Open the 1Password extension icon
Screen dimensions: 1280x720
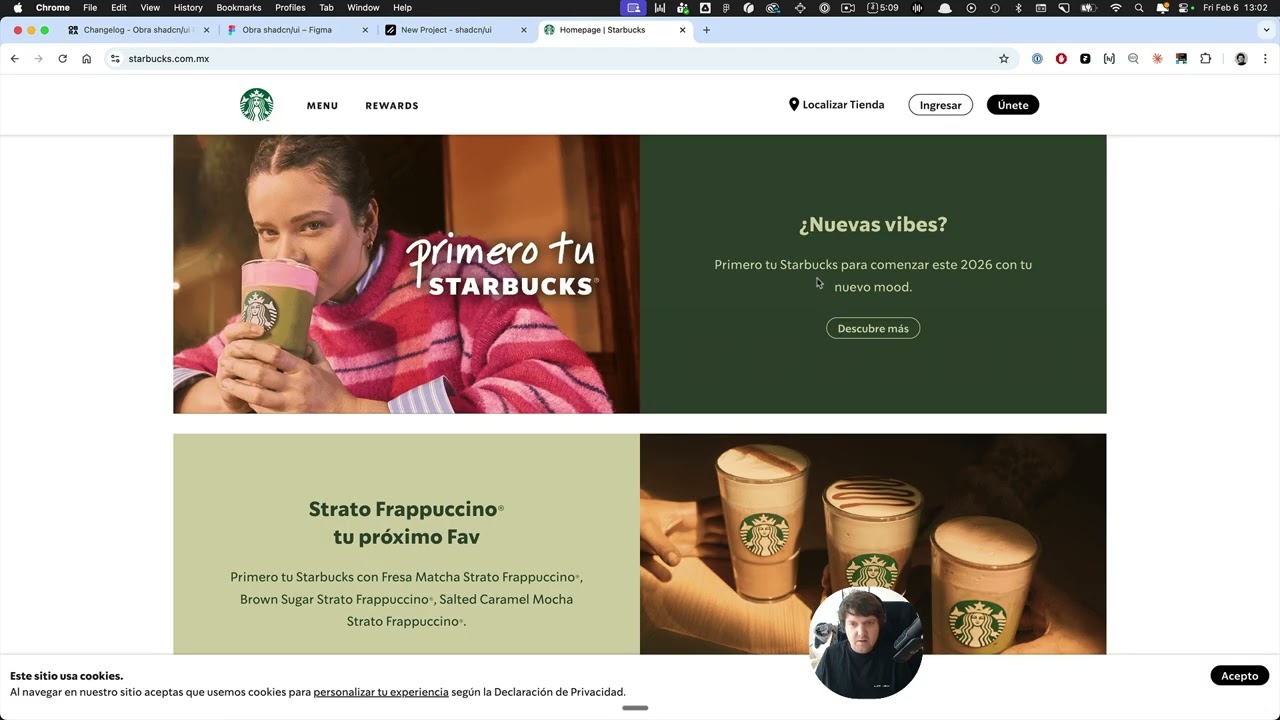pos(1037,59)
